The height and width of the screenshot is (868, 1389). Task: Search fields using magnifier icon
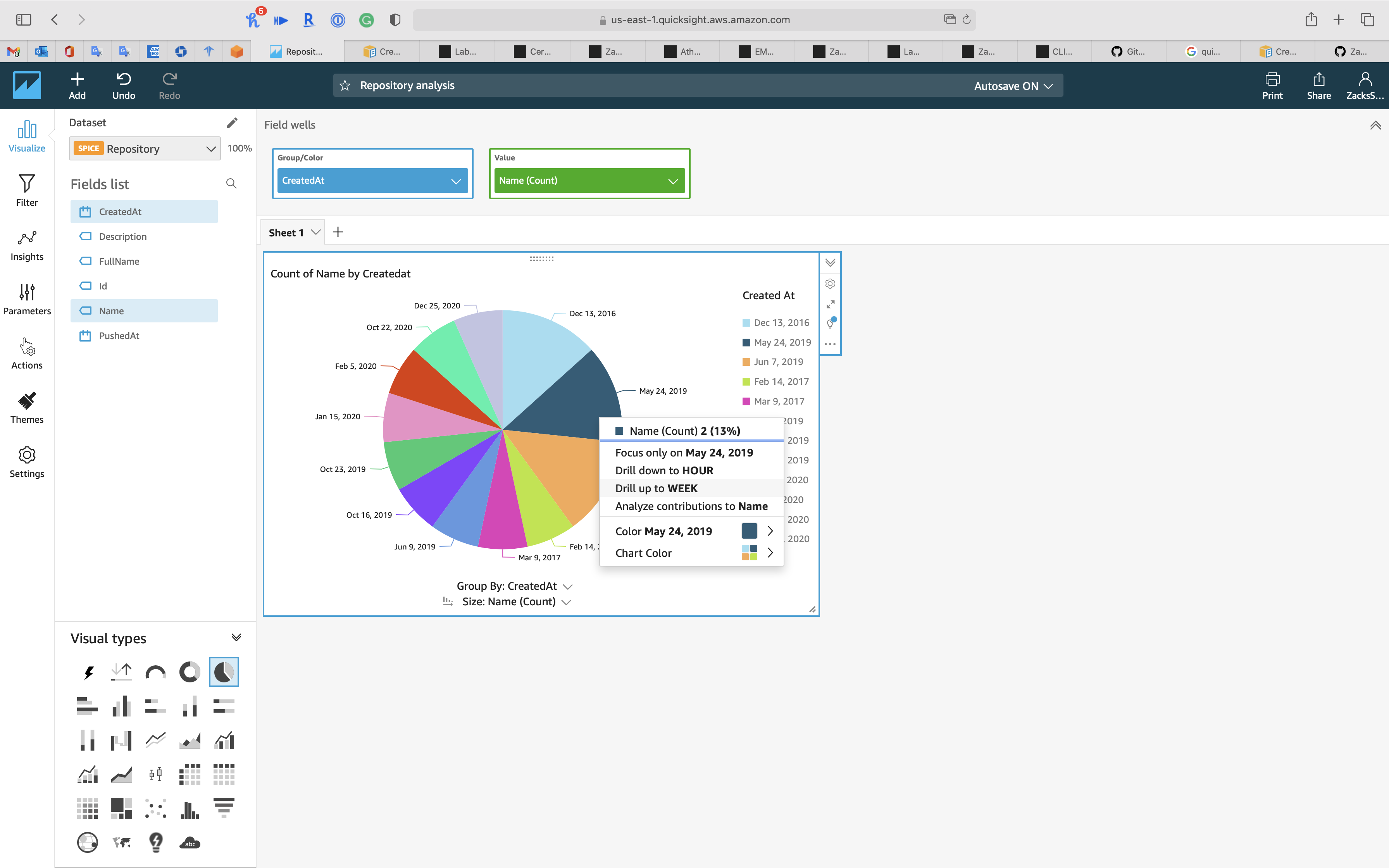point(231,184)
